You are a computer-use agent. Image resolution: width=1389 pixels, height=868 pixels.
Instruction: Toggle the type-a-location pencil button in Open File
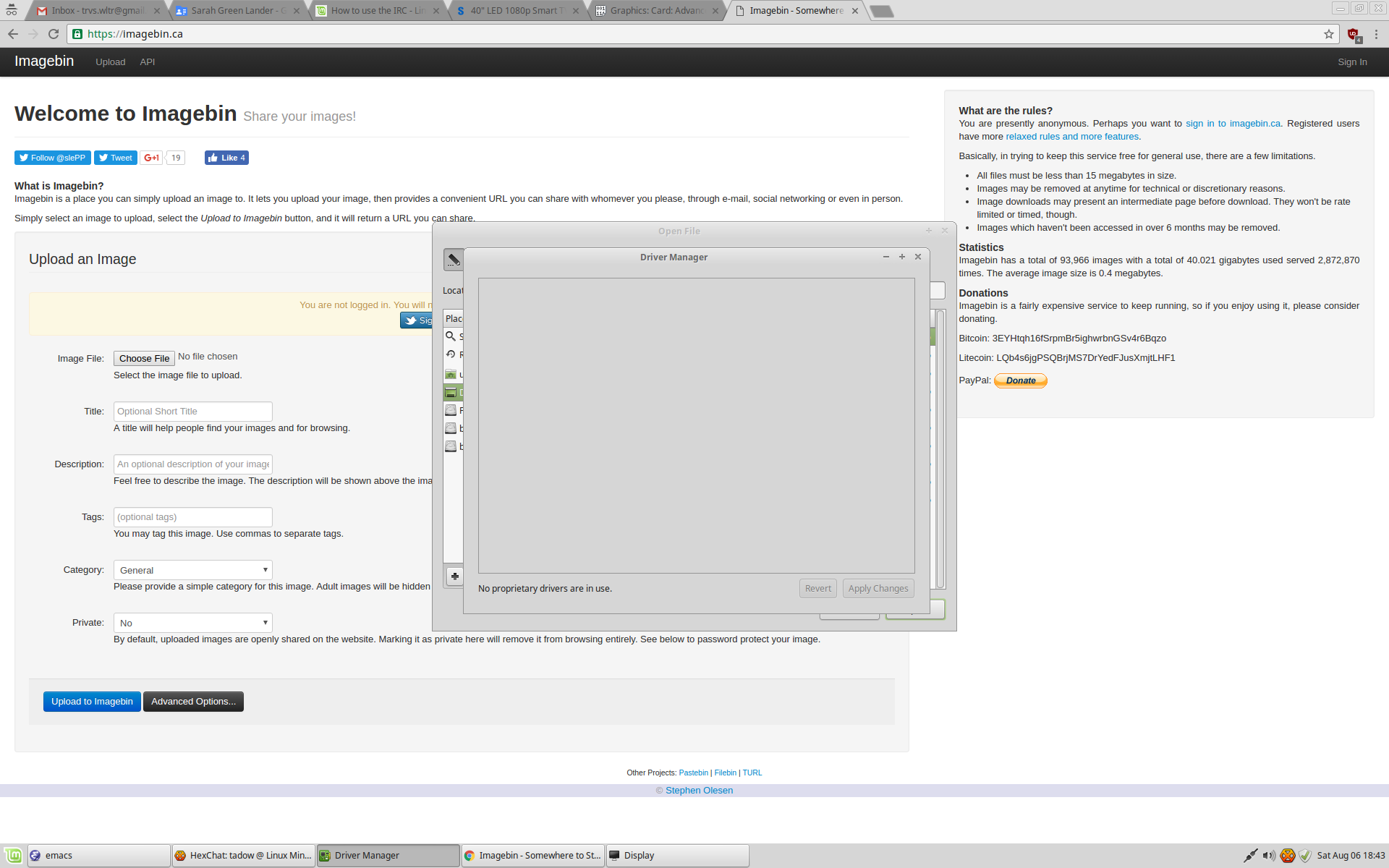click(454, 259)
